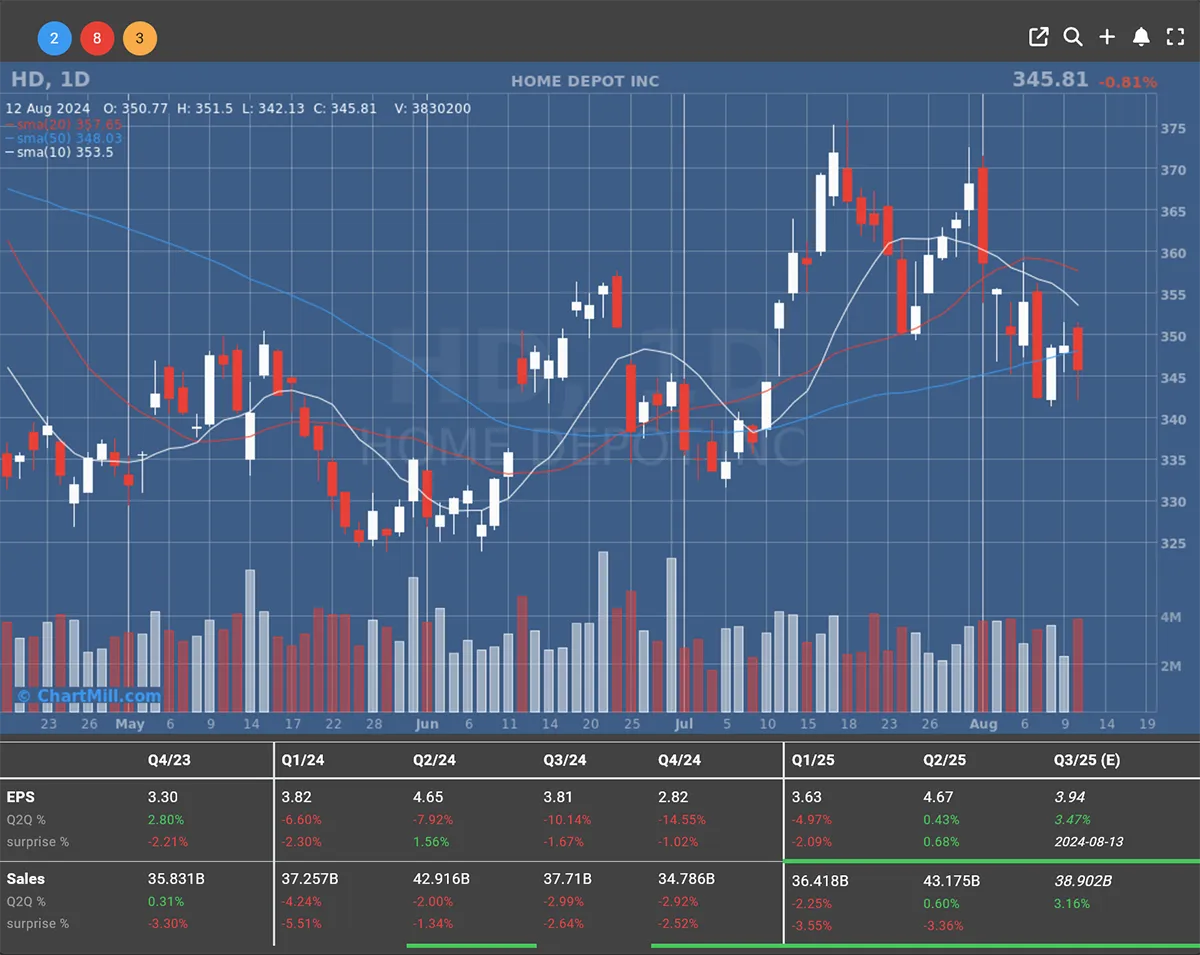Click the sales value 36.418B
Image resolution: width=1200 pixels, height=955 pixels.
tap(820, 881)
